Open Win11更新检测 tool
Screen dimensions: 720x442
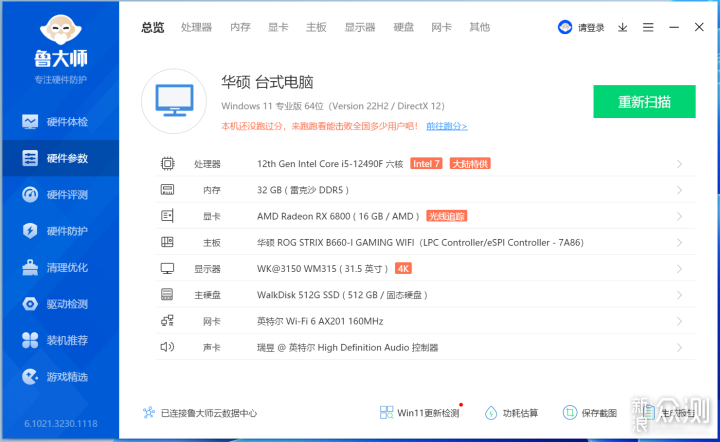pyautogui.click(x=420, y=413)
